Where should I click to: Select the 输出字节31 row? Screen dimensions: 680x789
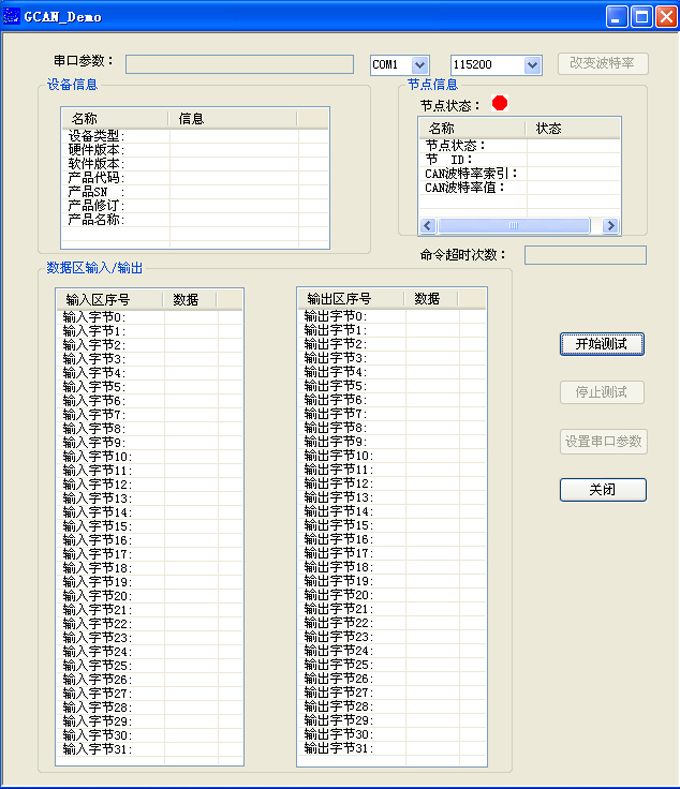[x=338, y=748]
